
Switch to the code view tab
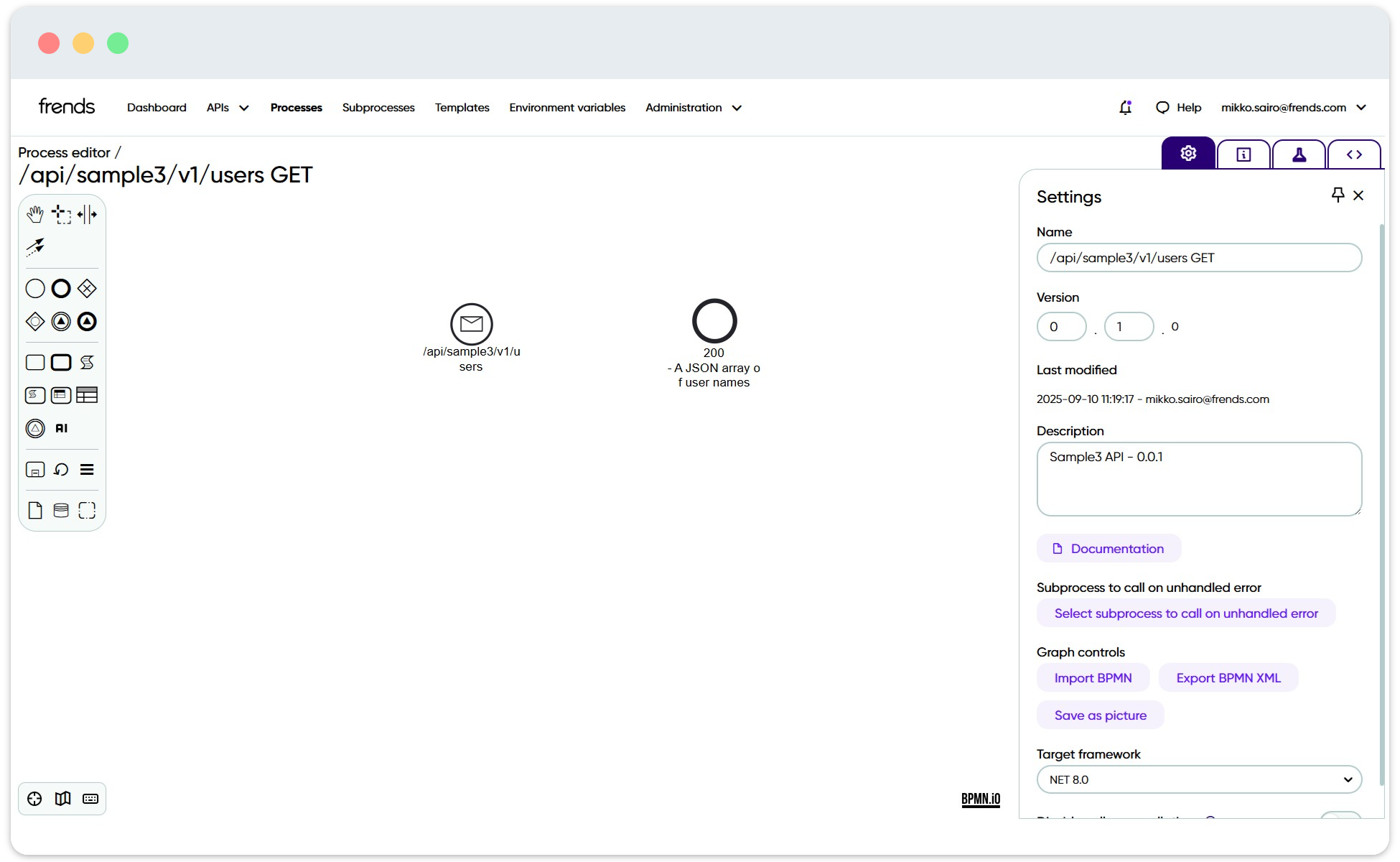[x=1354, y=154]
